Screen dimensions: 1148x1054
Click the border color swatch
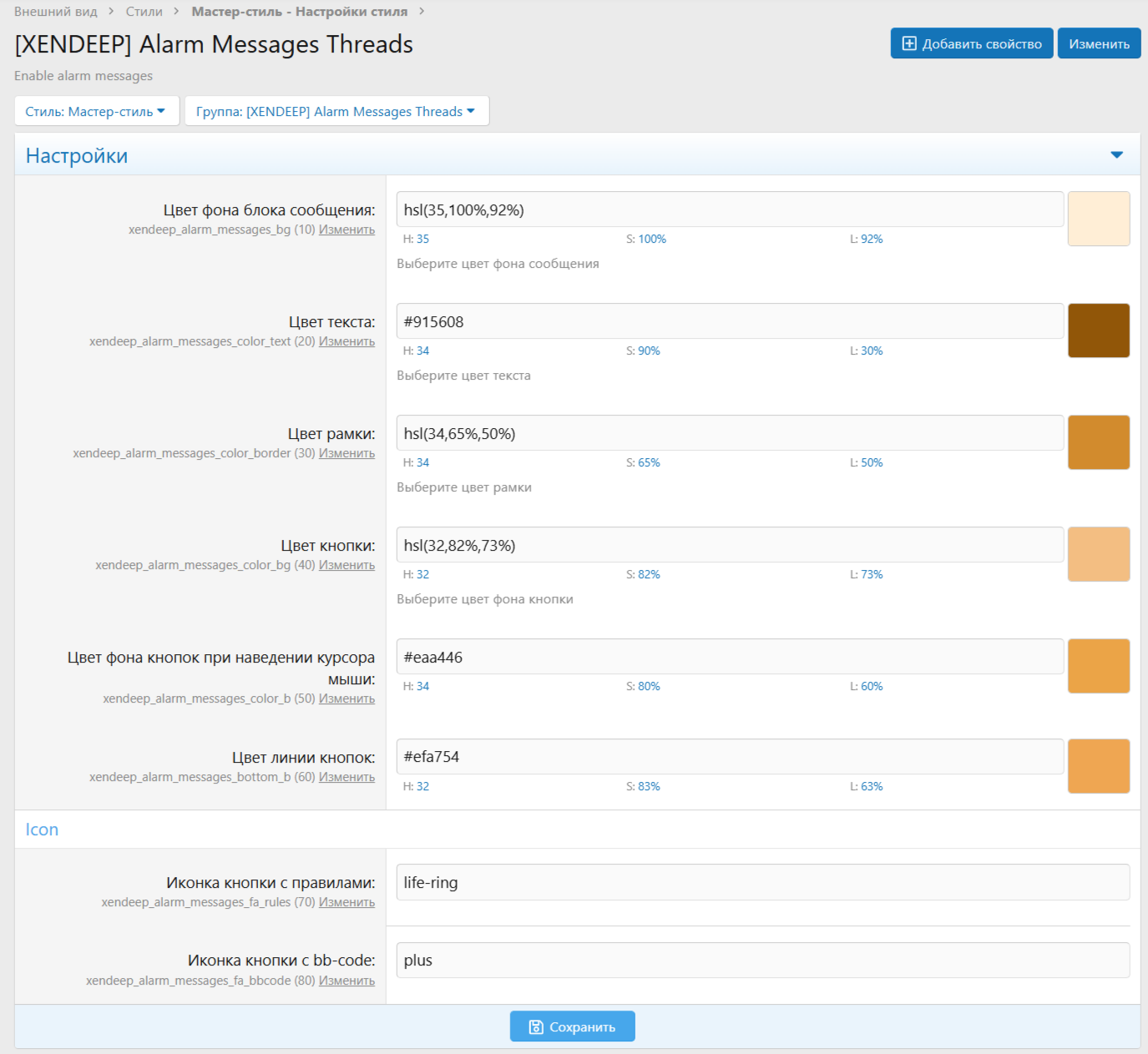1098,442
